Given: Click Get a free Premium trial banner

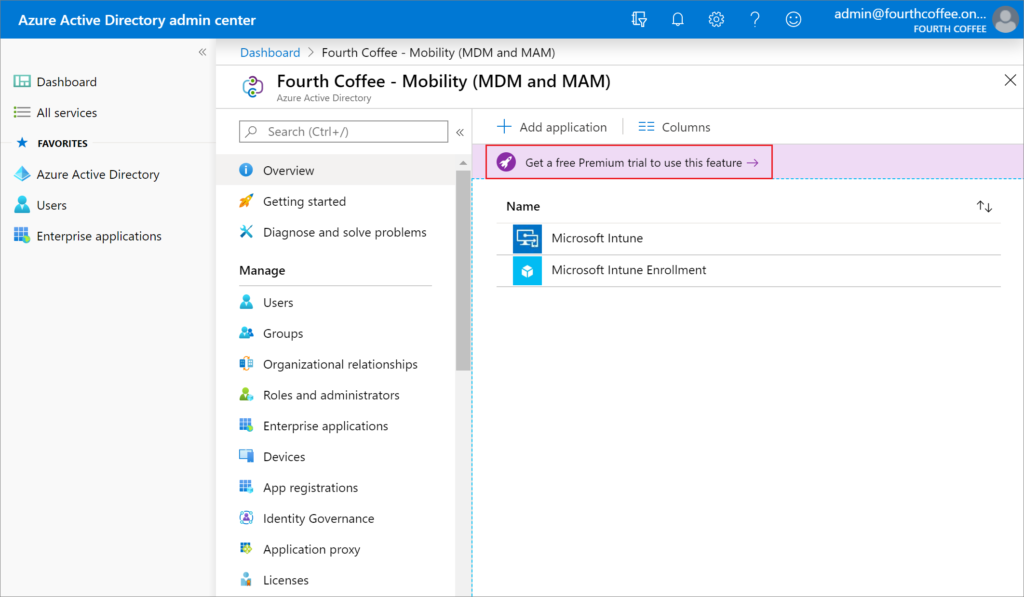Looking at the screenshot, I should tap(629, 162).
